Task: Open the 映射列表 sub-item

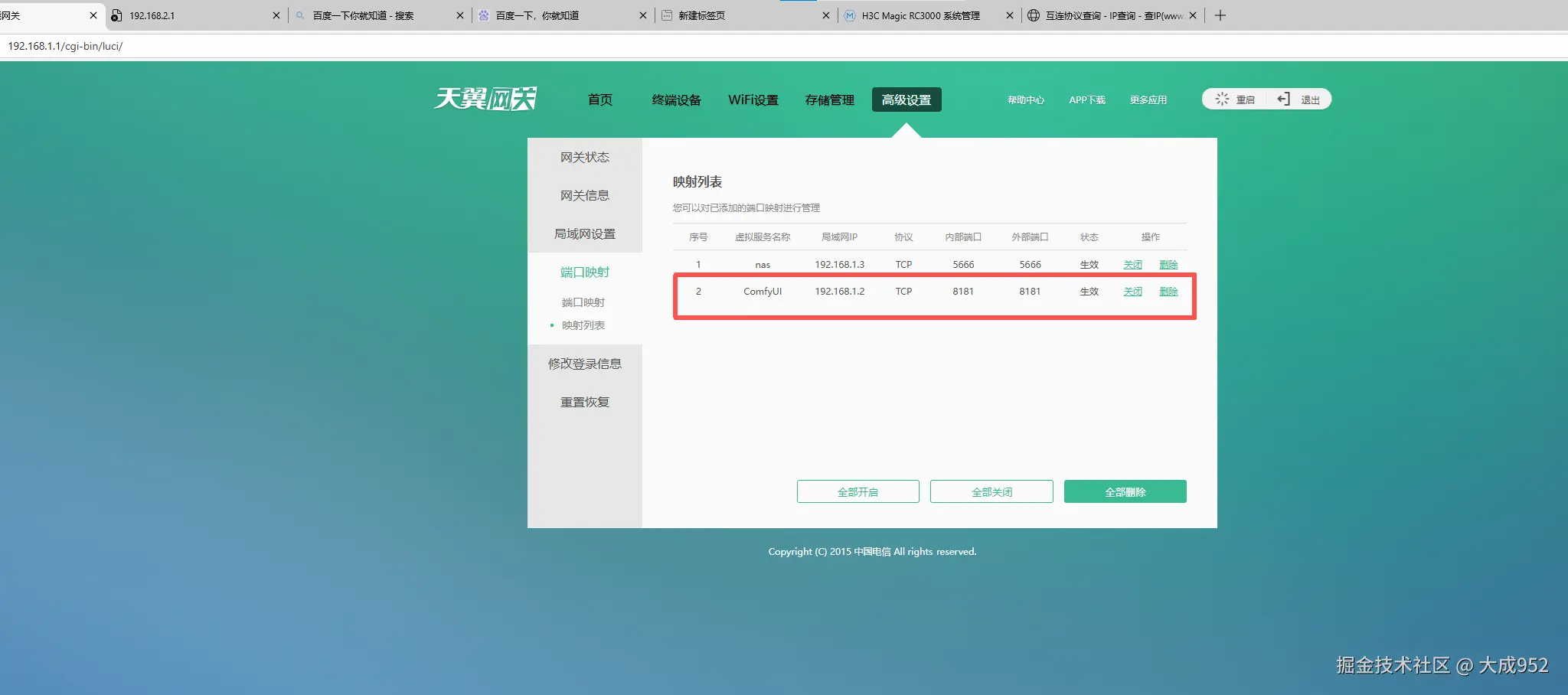Action: click(583, 325)
